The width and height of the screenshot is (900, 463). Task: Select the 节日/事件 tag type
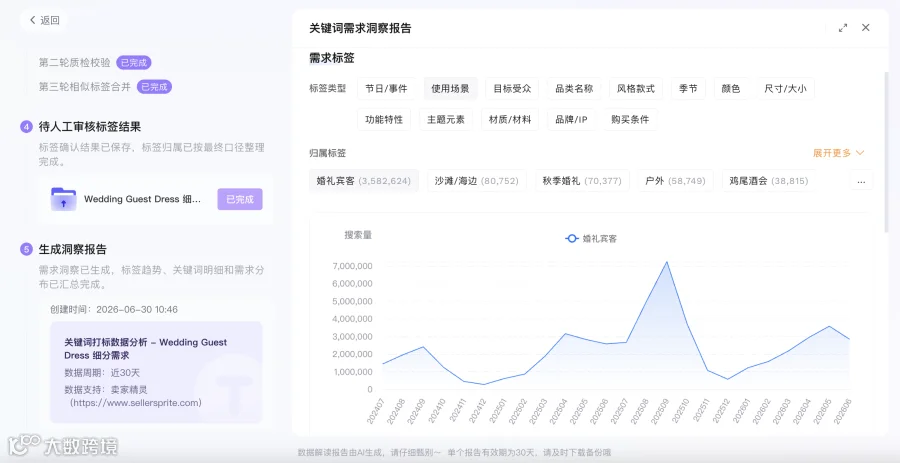(x=386, y=89)
